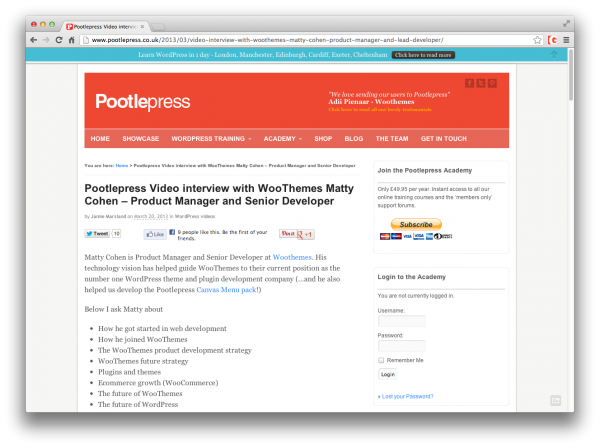Open THE TEAM menu item
The width and height of the screenshot is (600, 448).
392,138
